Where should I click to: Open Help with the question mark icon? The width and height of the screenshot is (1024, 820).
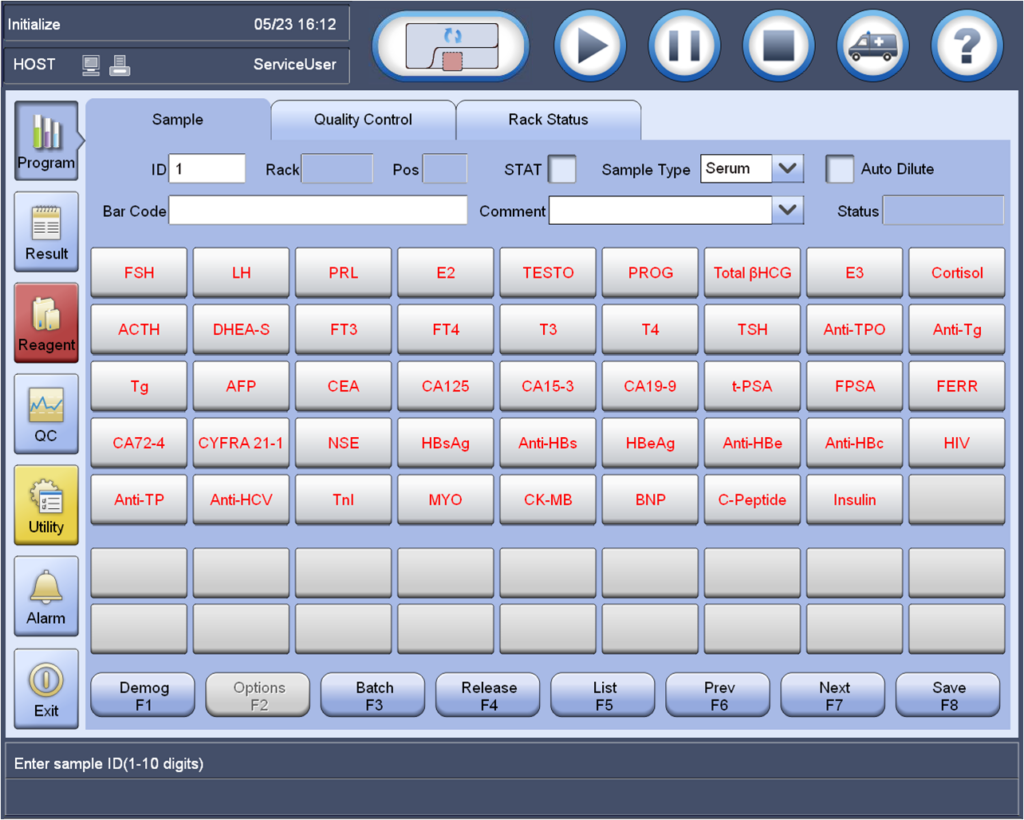click(x=966, y=45)
